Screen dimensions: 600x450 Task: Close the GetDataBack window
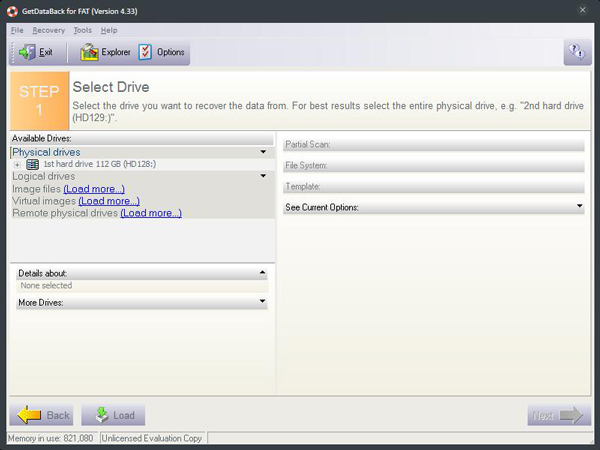point(582,10)
